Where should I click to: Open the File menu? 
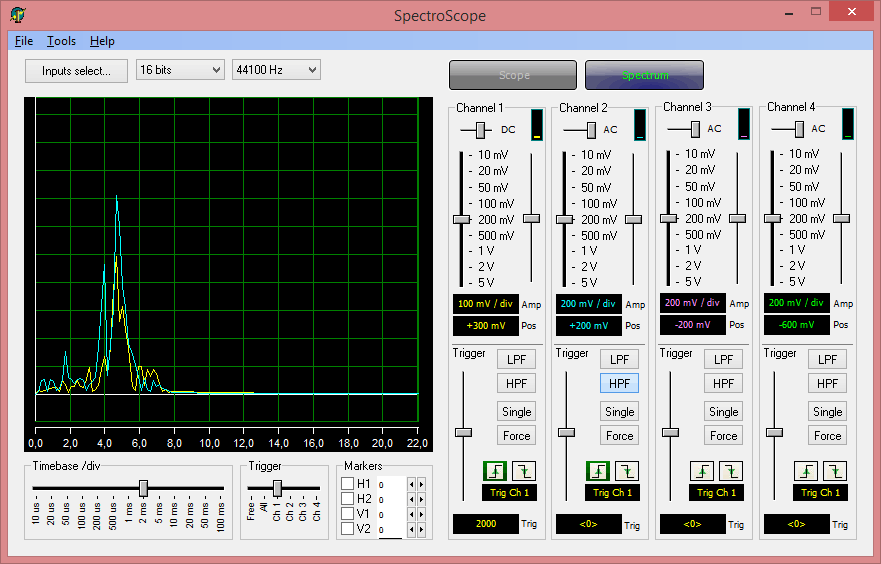click(24, 41)
